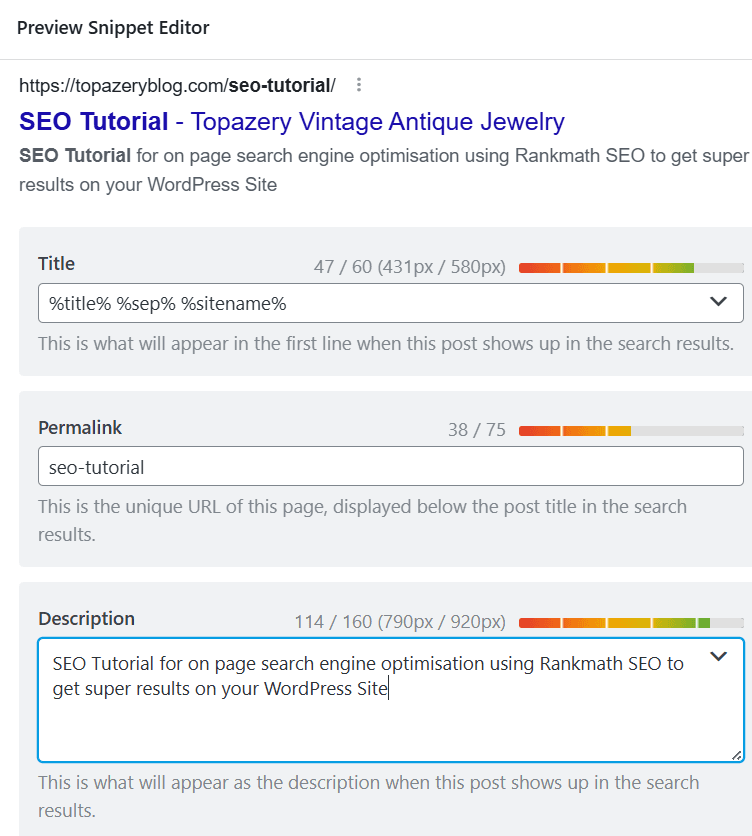
Task: Click the 114 / 160 description character counter
Action: tap(400, 622)
